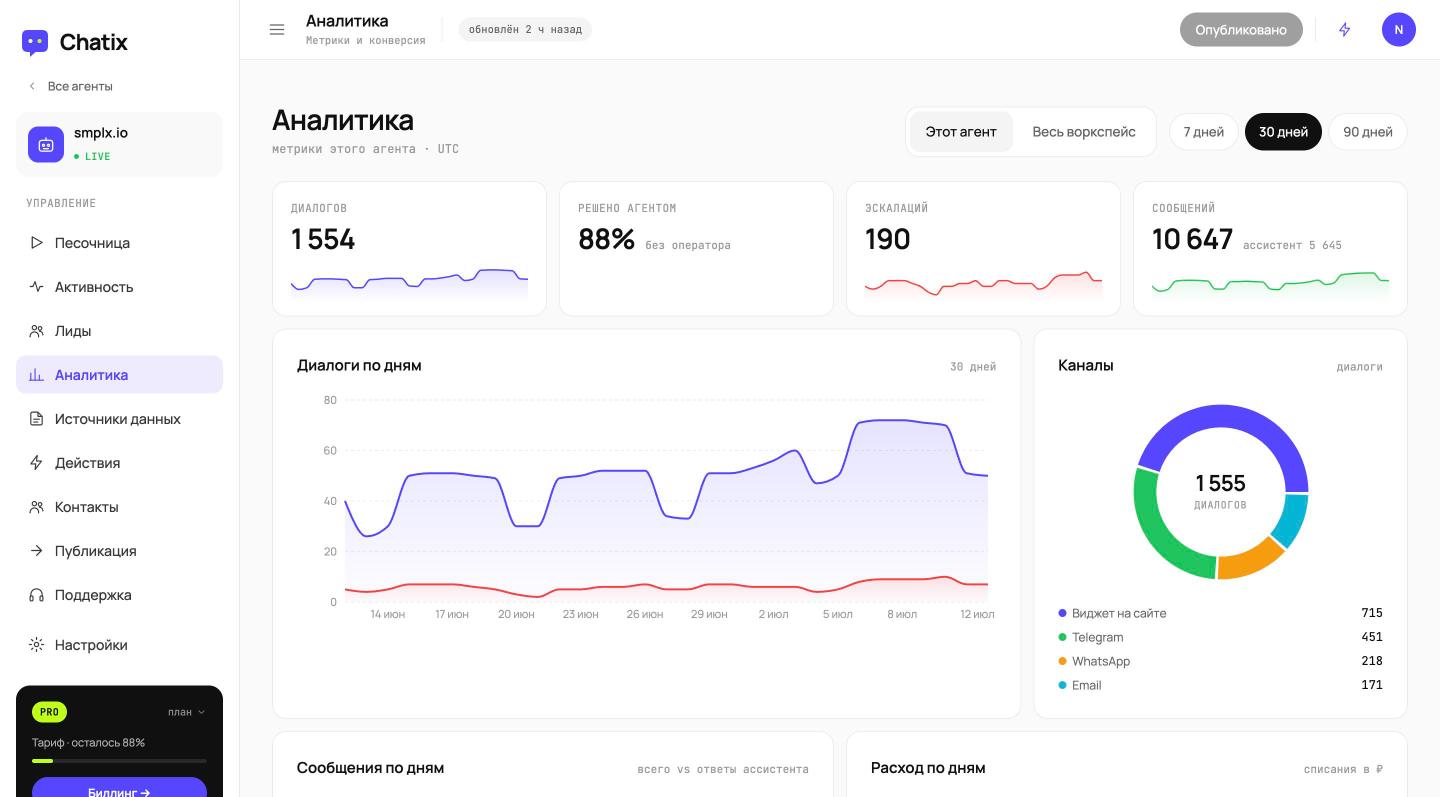Expand the план dropdown
This screenshot has height=797, width=1440.
pyautogui.click(x=187, y=712)
